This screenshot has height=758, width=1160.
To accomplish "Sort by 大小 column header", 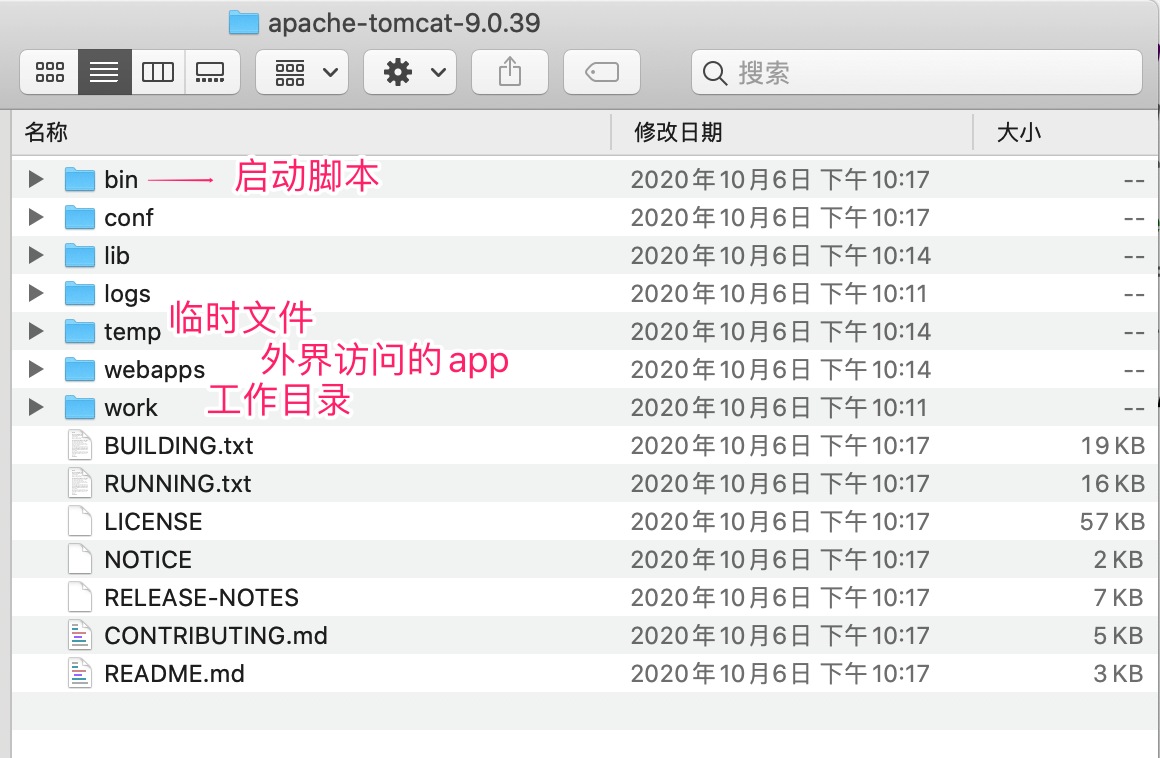I will click(x=1019, y=132).
